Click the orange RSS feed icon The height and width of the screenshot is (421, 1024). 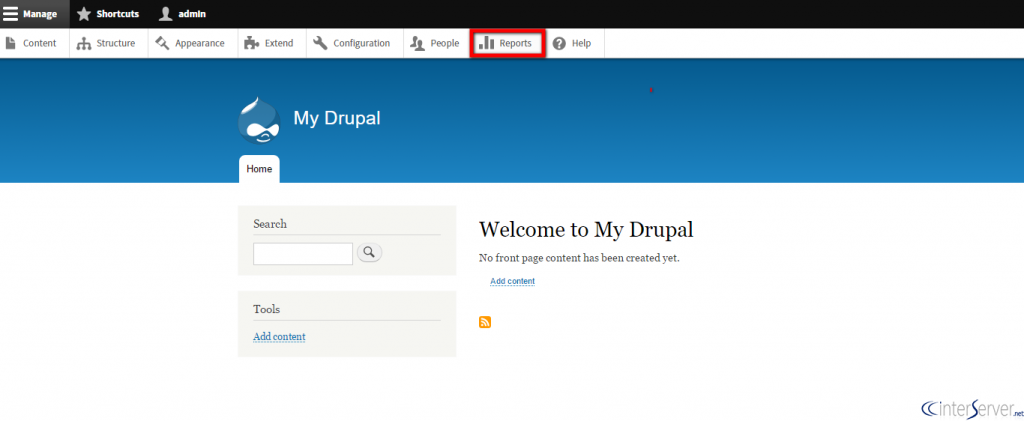click(x=485, y=322)
